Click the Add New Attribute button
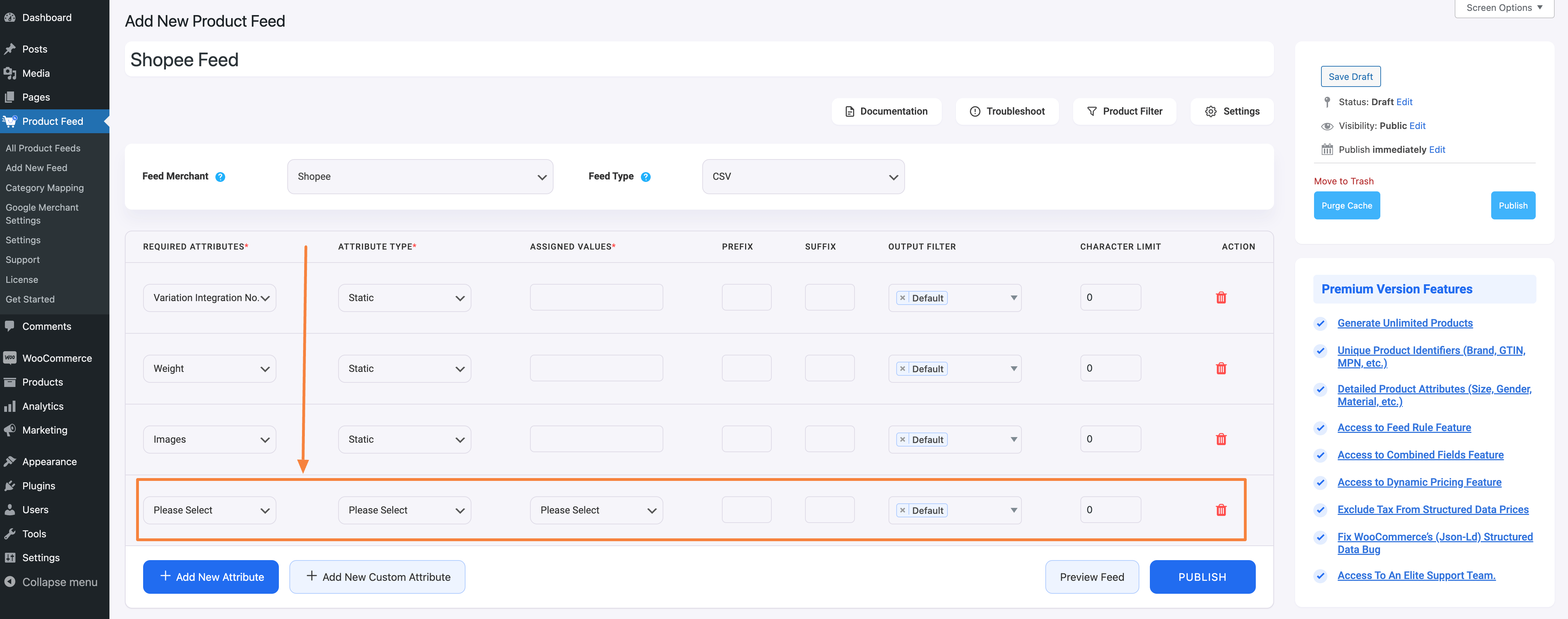1568x619 pixels. (210, 577)
